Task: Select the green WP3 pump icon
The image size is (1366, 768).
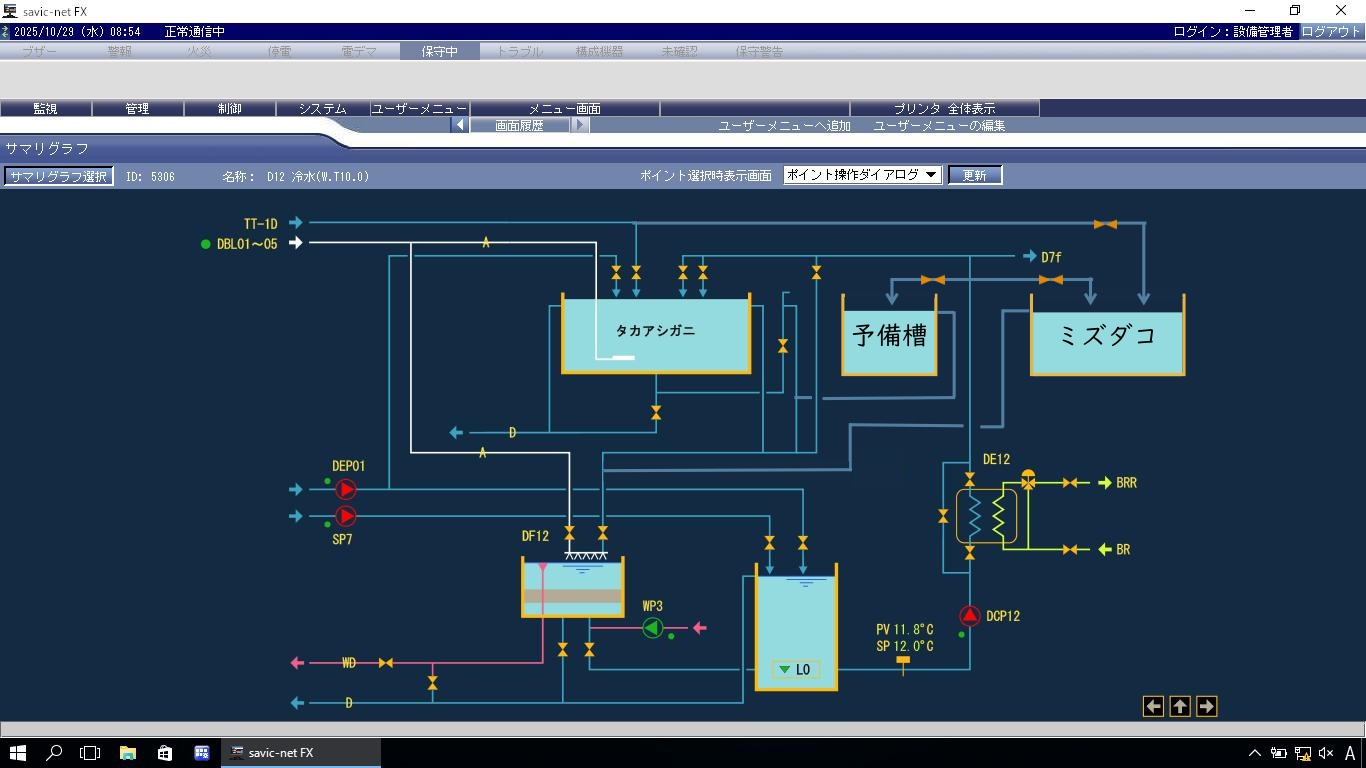Action: [652, 628]
